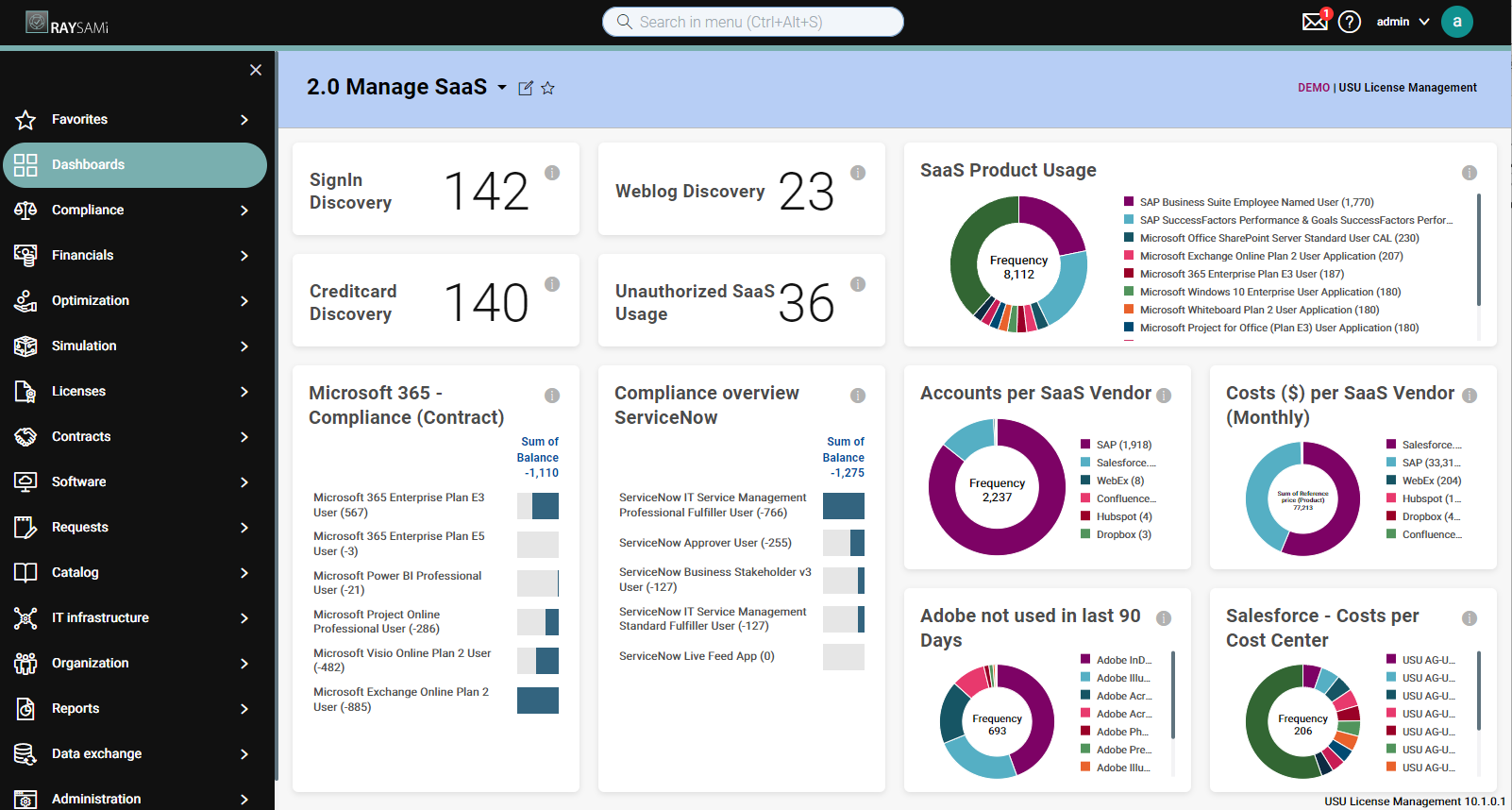Click the Optimization icon in sidebar
This screenshot has width=1512, height=810.
(x=25, y=301)
